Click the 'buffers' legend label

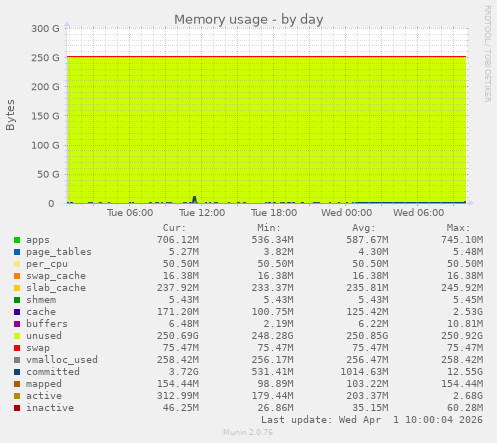coord(47,324)
